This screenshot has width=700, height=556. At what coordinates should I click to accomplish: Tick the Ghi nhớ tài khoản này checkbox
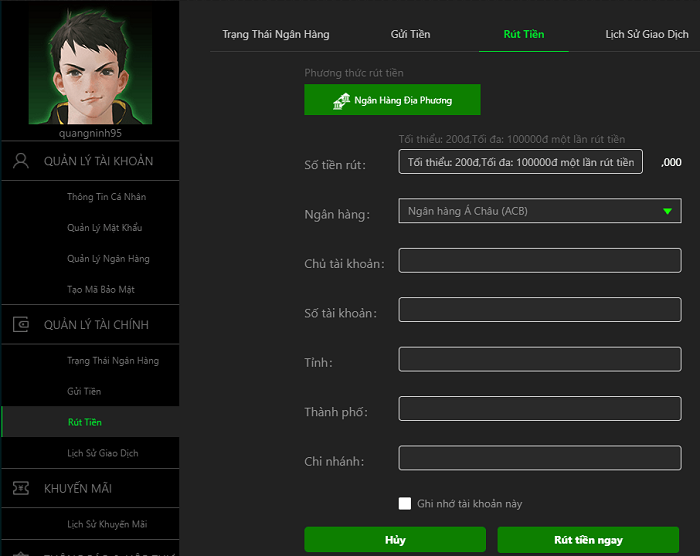click(405, 504)
